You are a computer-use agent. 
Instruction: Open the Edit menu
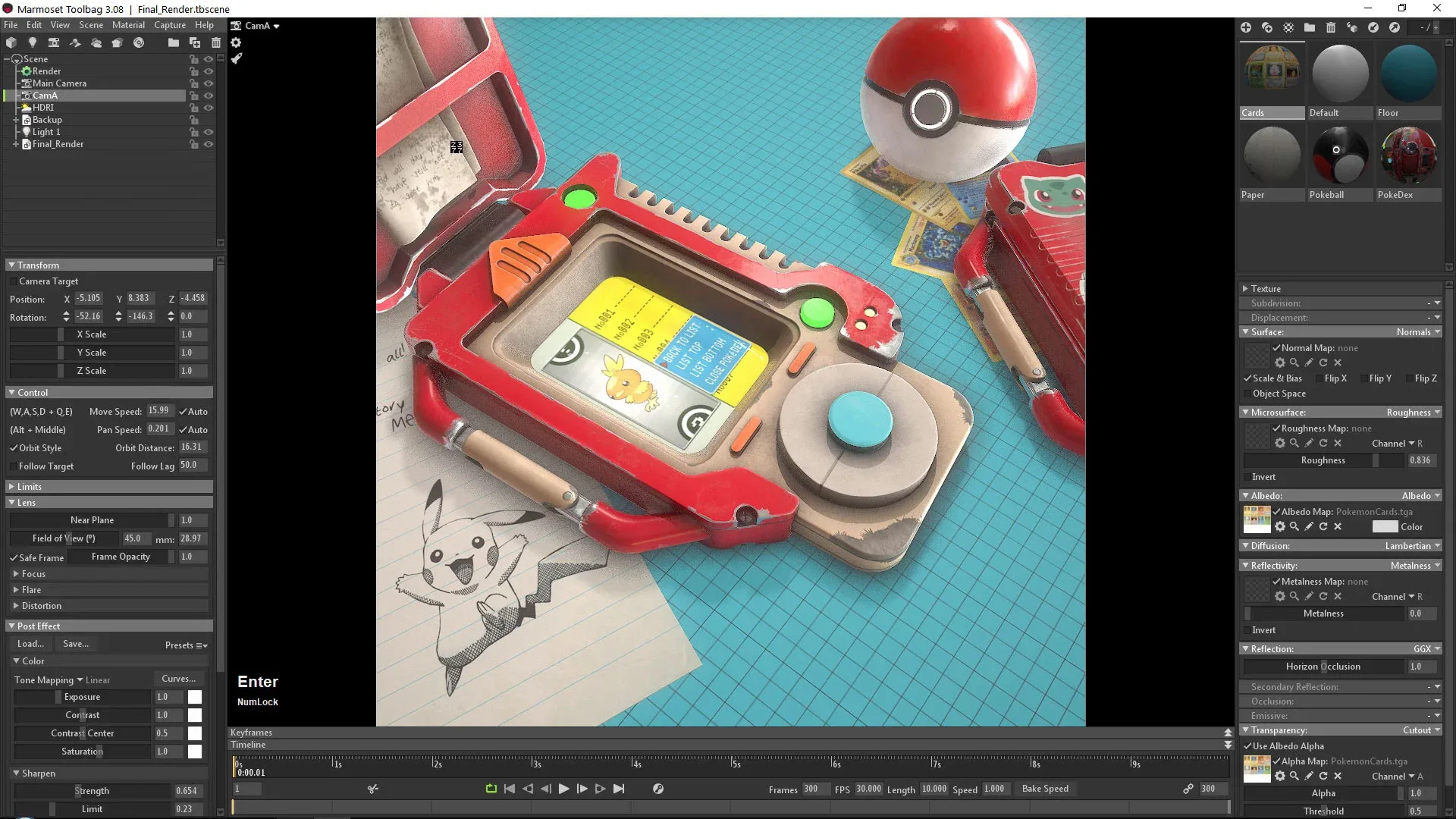click(34, 25)
